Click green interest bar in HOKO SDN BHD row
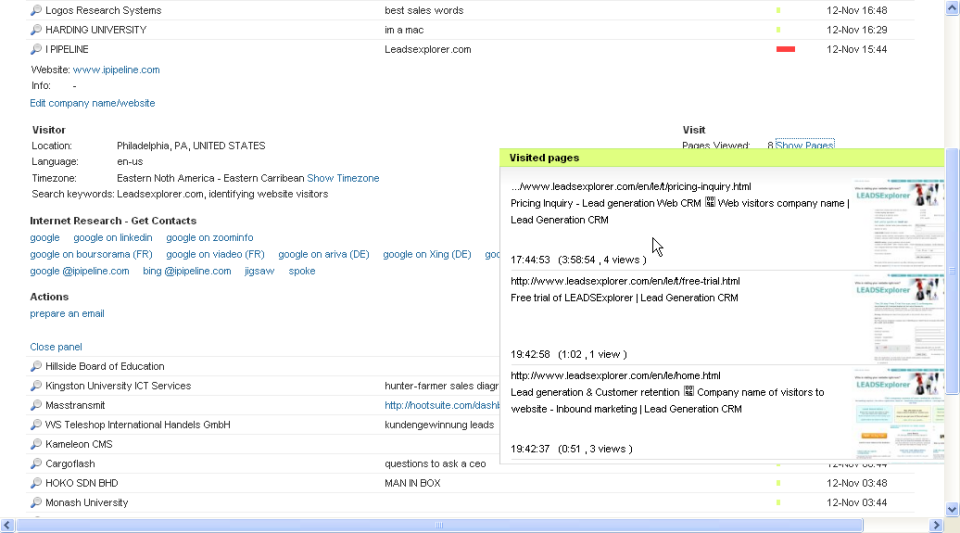This screenshot has height=533, width=960. point(779,483)
